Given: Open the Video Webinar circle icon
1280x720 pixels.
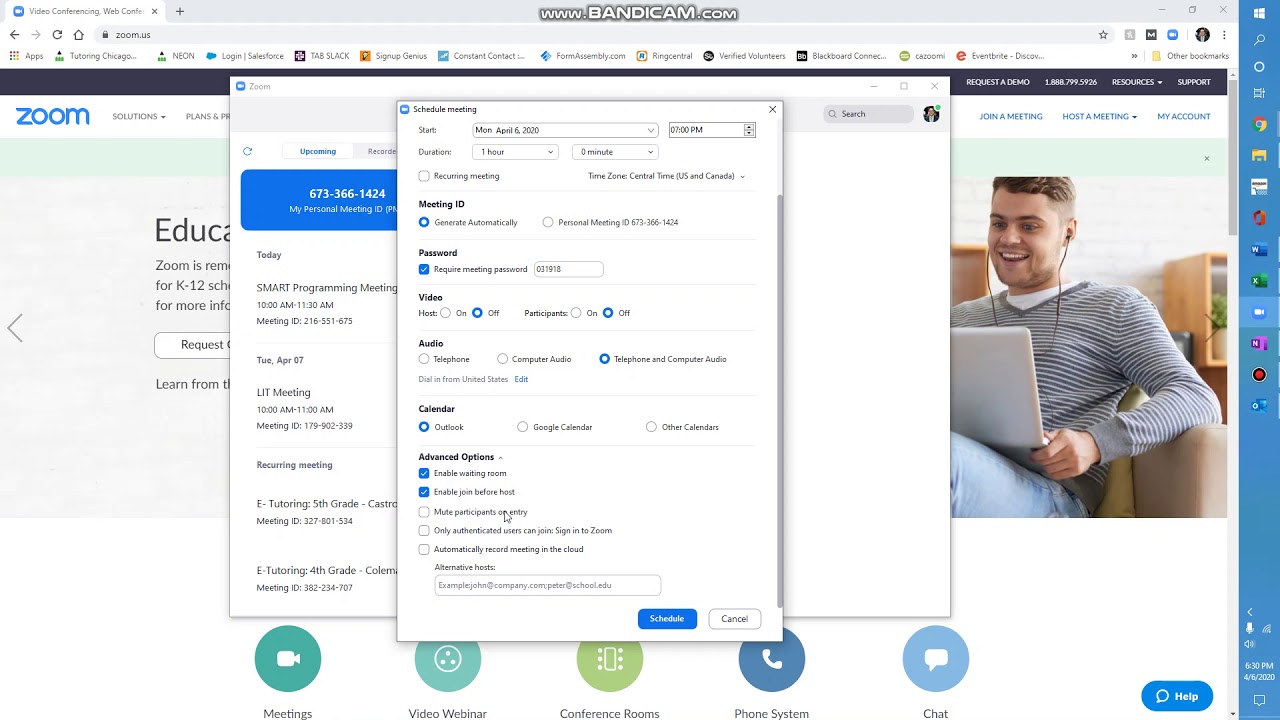Looking at the screenshot, I should tap(448, 658).
